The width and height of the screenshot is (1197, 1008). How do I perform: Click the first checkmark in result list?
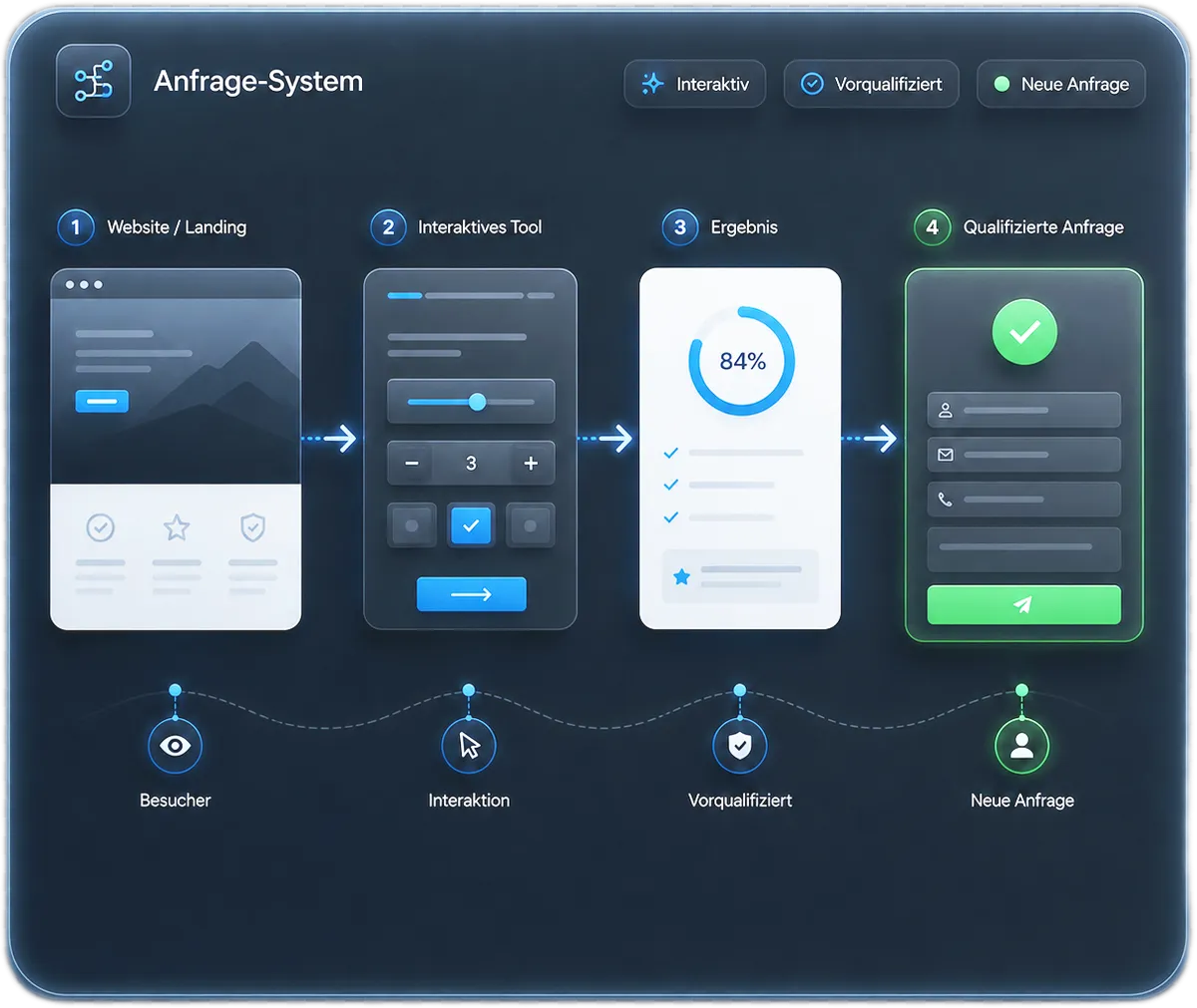671,453
